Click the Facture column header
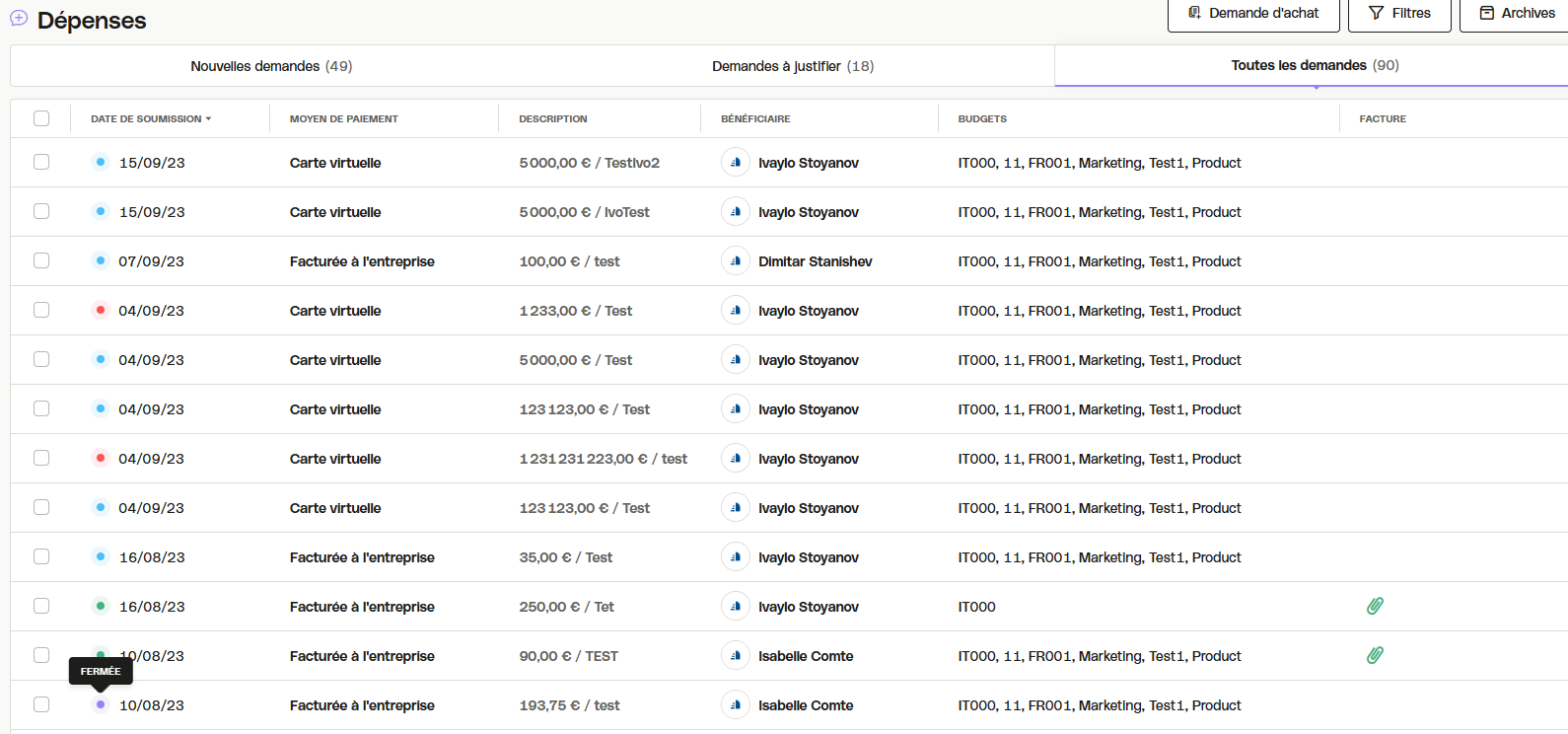The image size is (1568, 734). [x=1383, y=118]
